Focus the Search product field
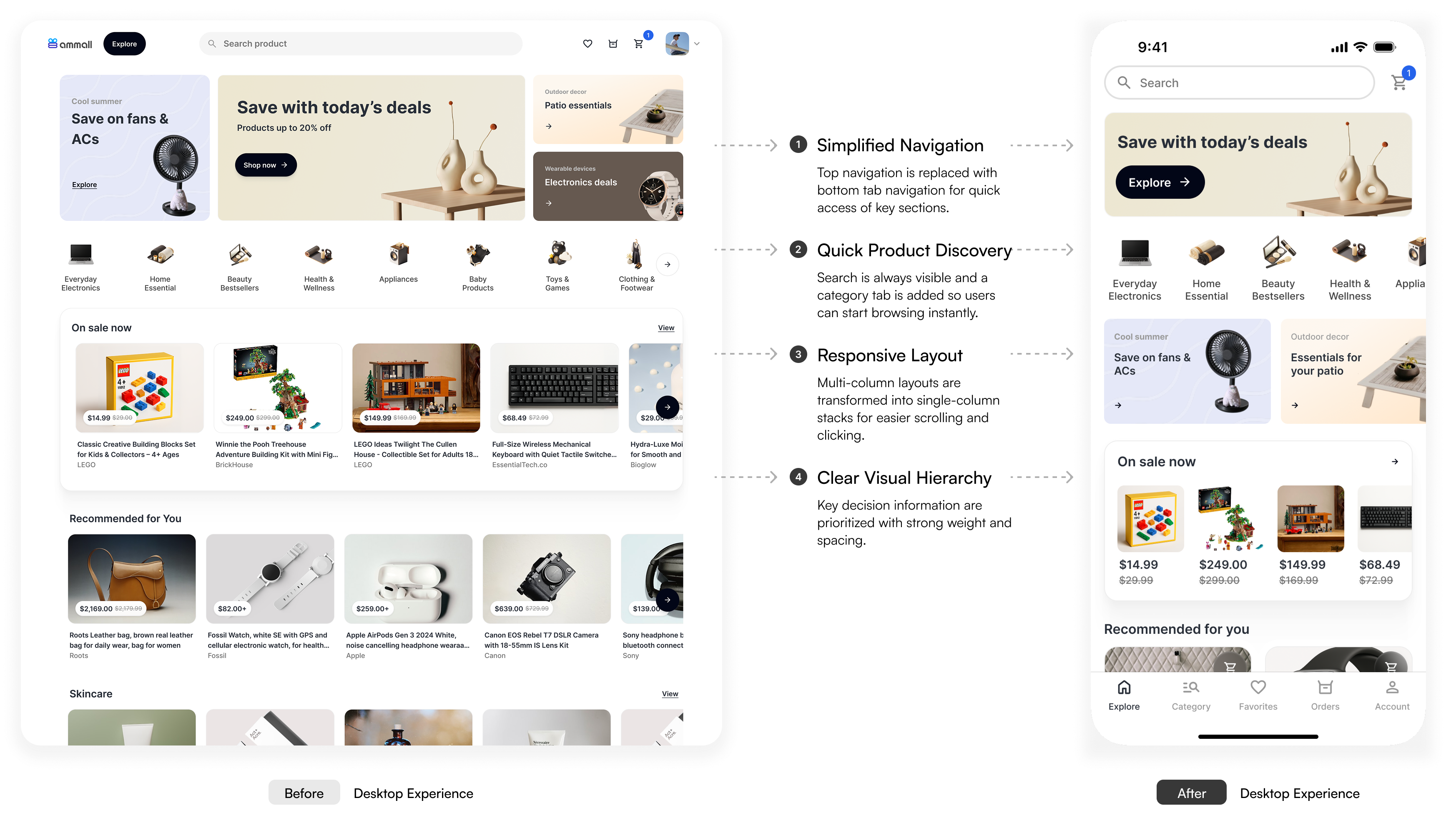This screenshot has width=1456, height=828. pos(361,44)
